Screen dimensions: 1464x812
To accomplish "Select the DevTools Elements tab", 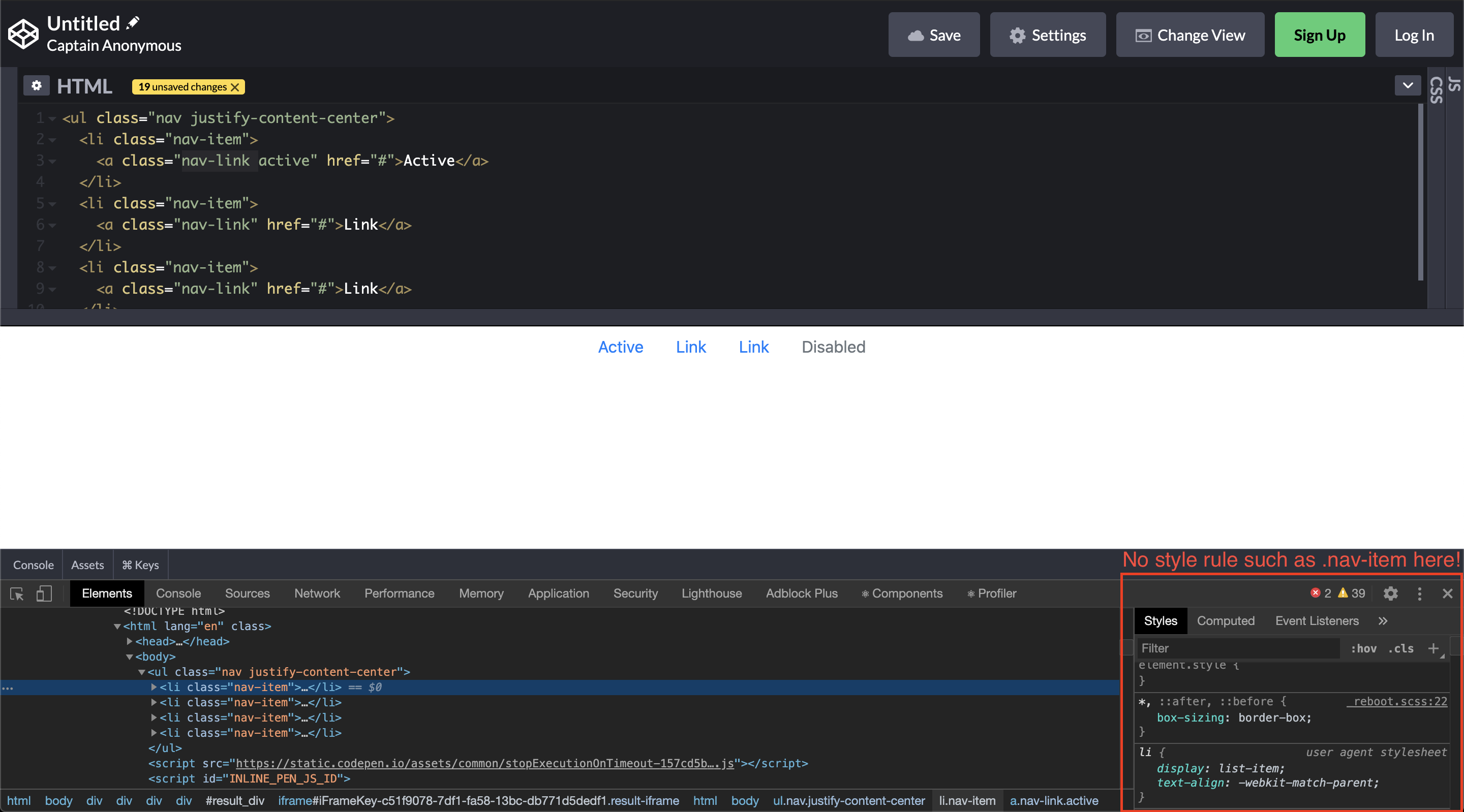I will 107,593.
